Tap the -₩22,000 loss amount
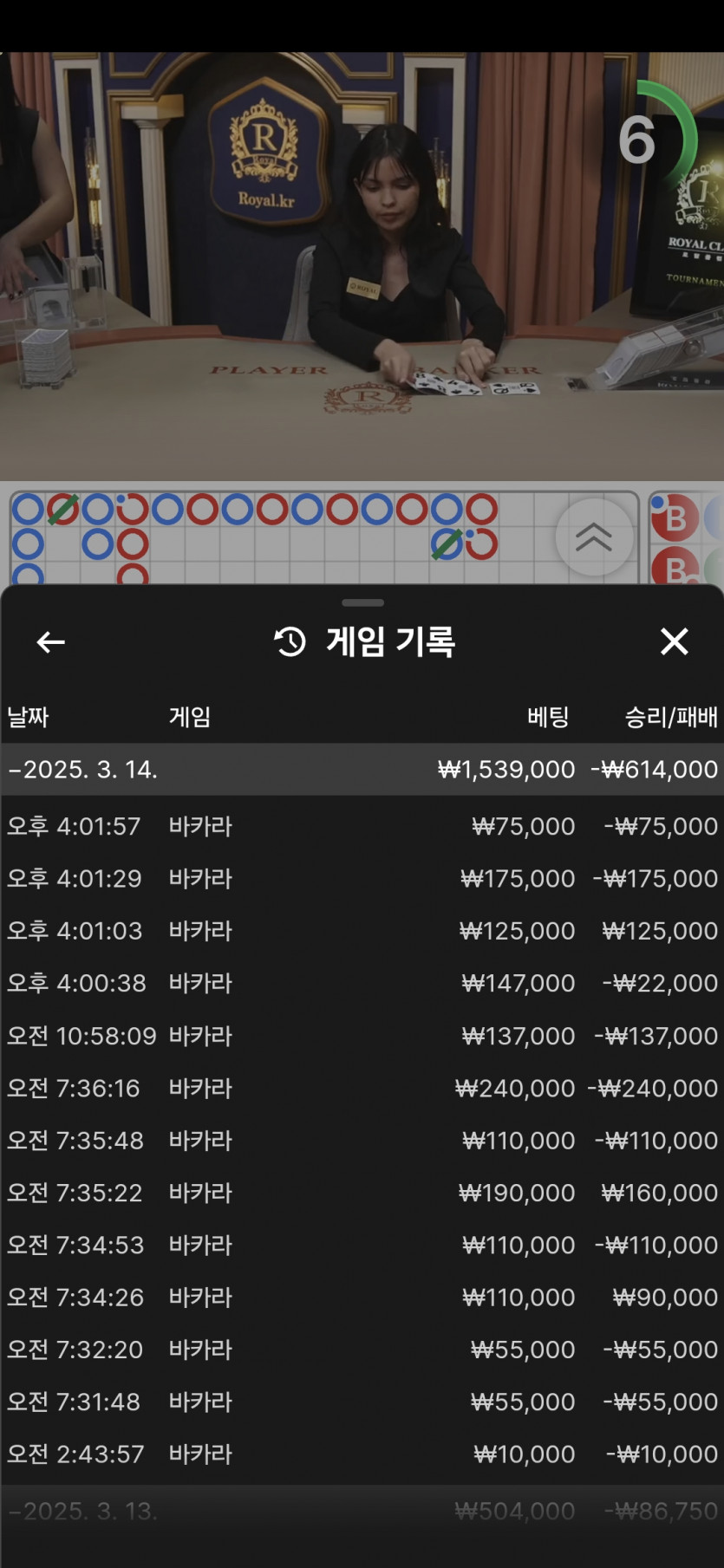The height and width of the screenshot is (1568, 724). point(661,983)
